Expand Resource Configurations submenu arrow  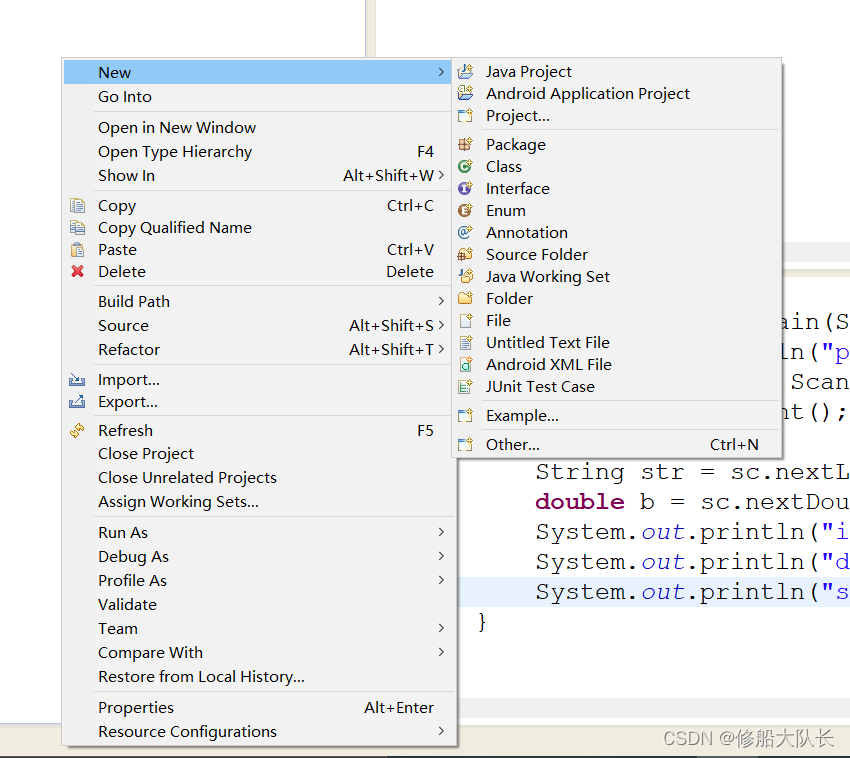[441, 731]
